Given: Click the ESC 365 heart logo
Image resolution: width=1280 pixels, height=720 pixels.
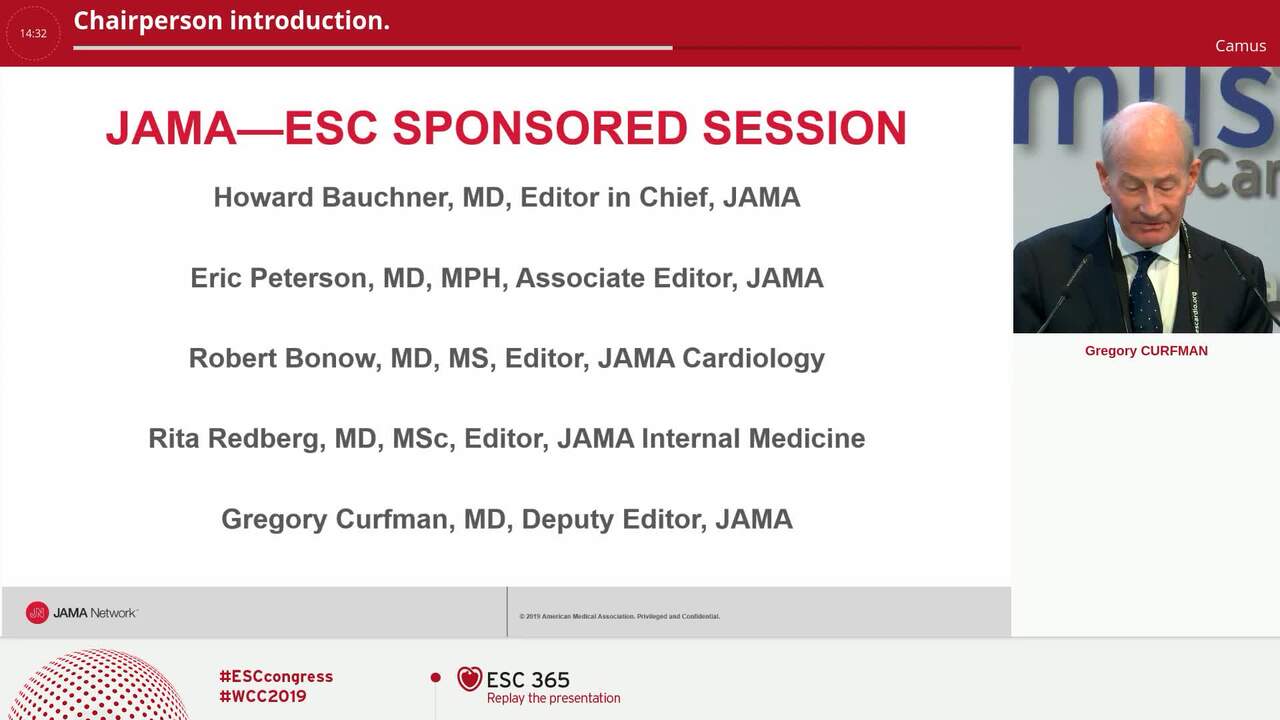Looking at the screenshot, I should click(469, 679).
